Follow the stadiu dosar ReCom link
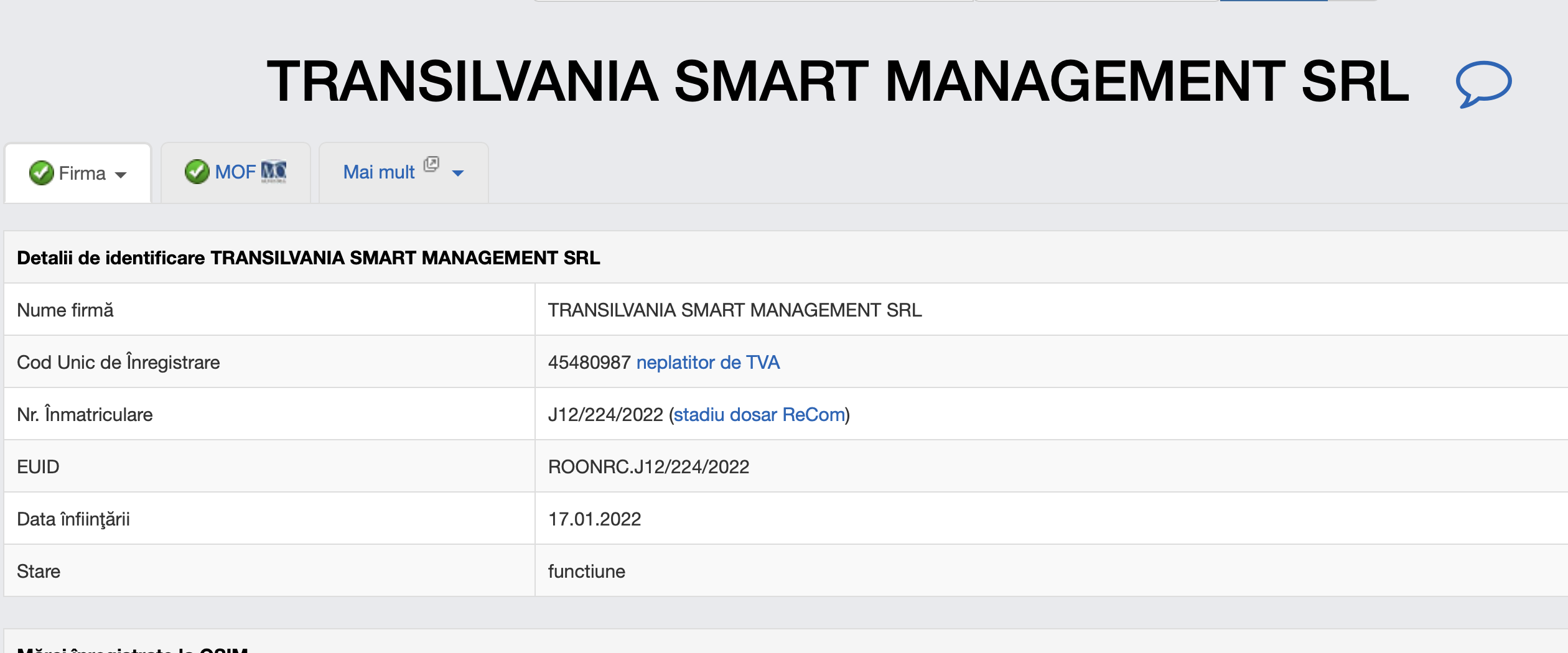The image size is (1568, 653). 759,415
